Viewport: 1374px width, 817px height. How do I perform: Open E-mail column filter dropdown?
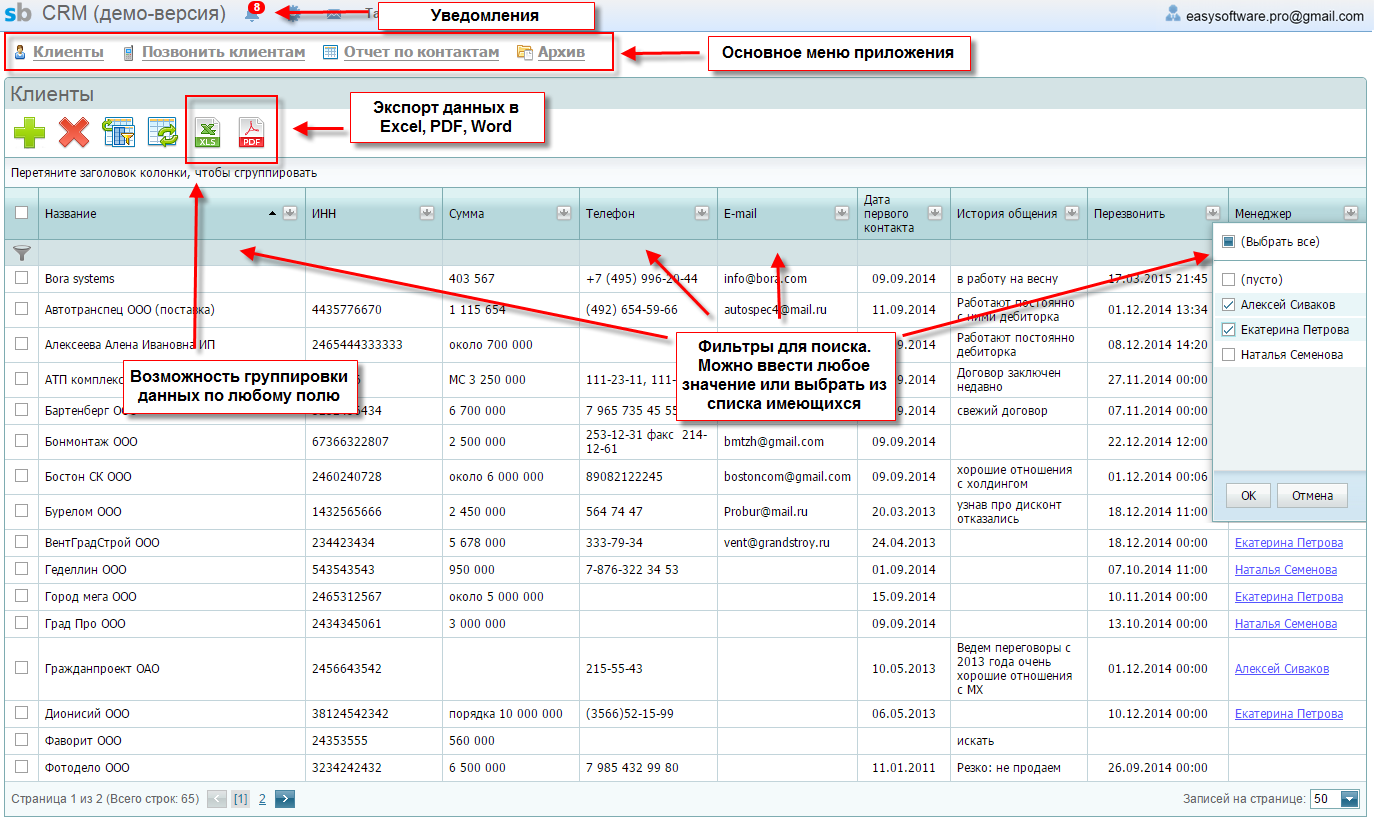(842, 212)
